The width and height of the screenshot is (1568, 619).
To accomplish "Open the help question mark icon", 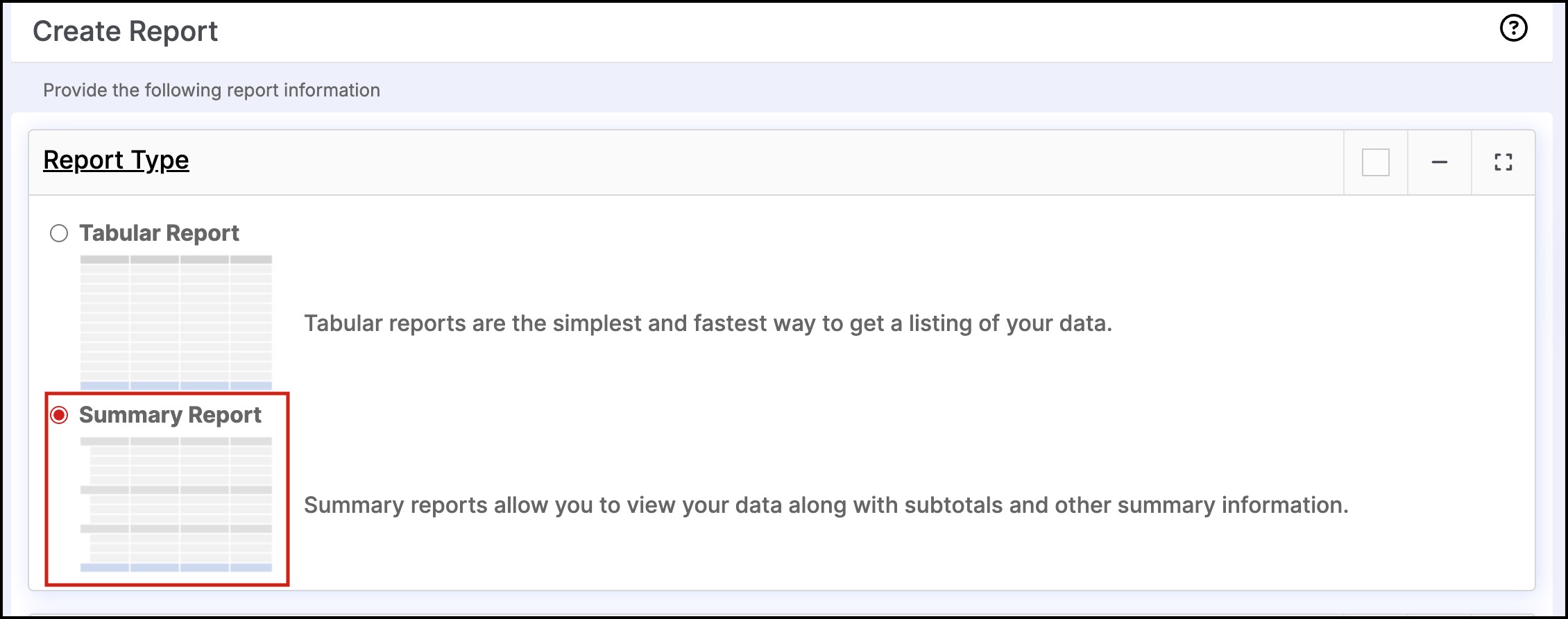I will [x=1513, y=28].
